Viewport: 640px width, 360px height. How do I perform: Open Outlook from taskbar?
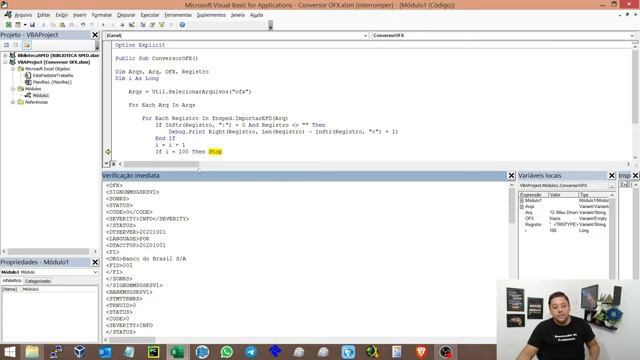point(104,352)
